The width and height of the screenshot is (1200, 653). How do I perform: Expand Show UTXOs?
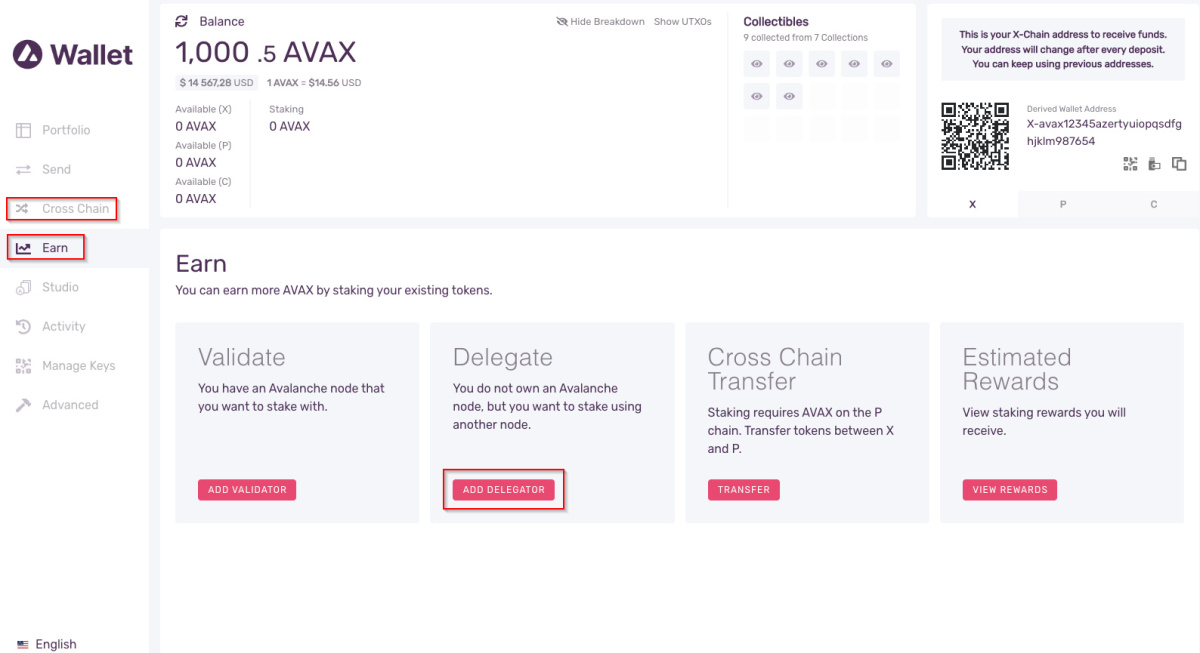coord(682,21)
